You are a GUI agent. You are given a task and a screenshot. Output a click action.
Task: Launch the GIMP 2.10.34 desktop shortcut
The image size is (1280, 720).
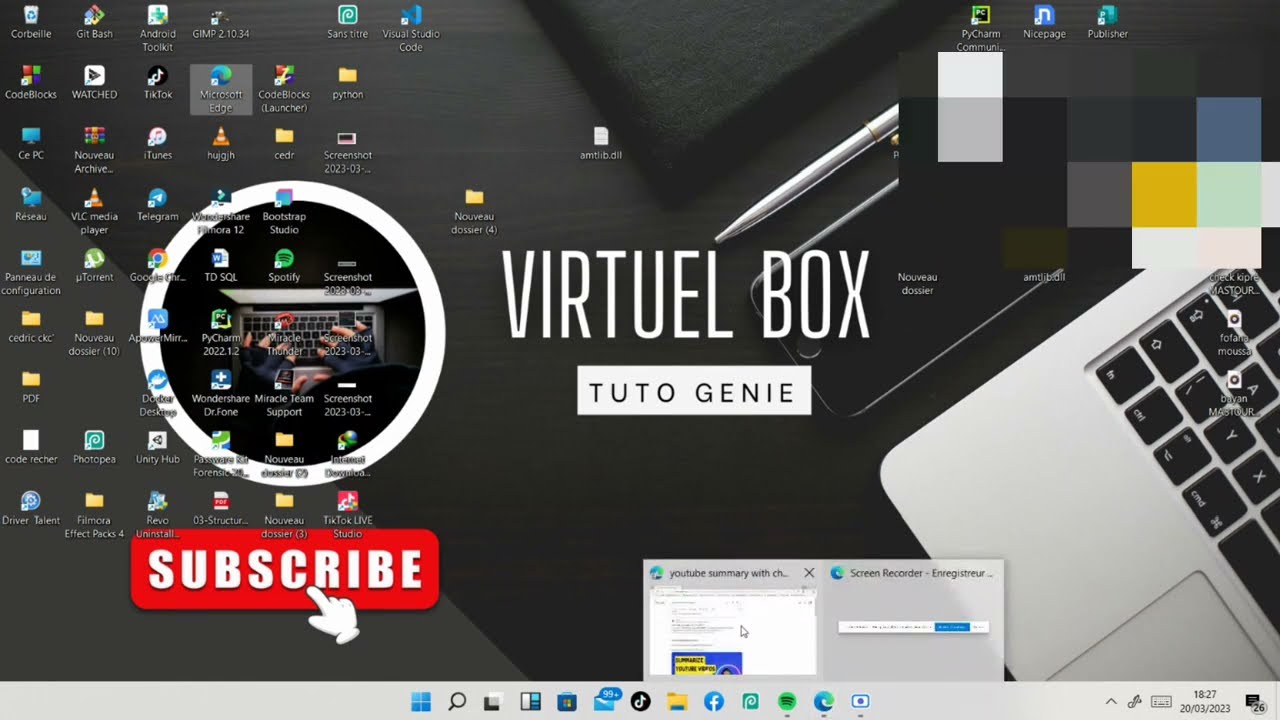click(220, 23)
